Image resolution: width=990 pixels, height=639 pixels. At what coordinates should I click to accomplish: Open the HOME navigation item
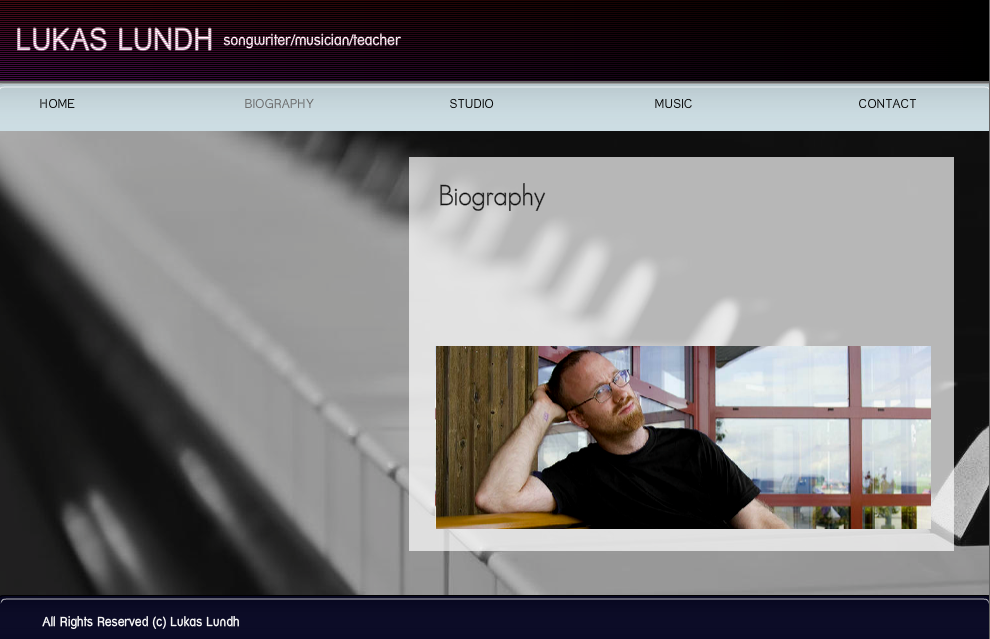[57, 104]
